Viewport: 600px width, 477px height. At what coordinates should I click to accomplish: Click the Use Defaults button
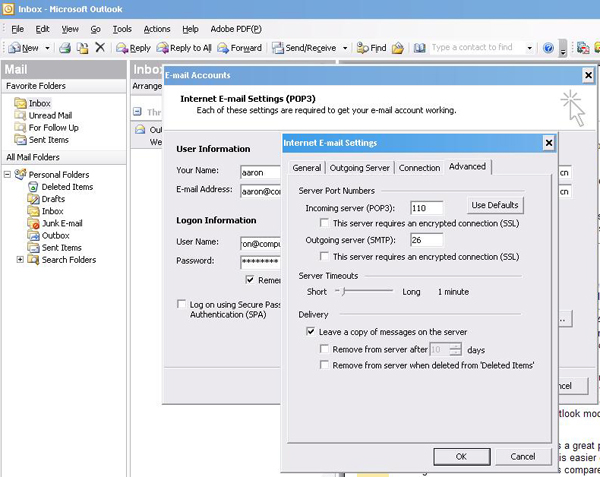click(x=495, y=205)
